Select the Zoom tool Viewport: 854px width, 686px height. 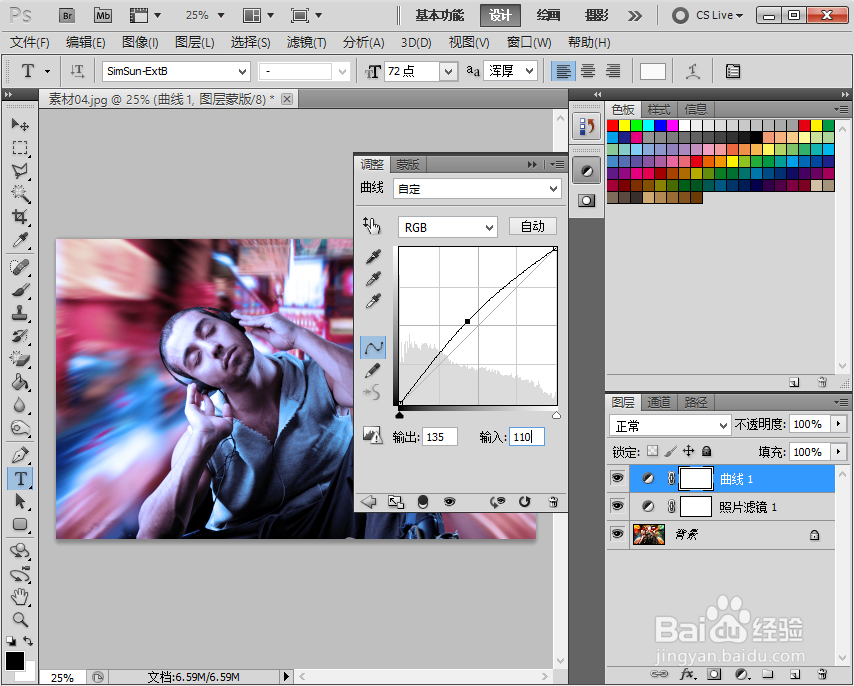(x=20, y=620)
